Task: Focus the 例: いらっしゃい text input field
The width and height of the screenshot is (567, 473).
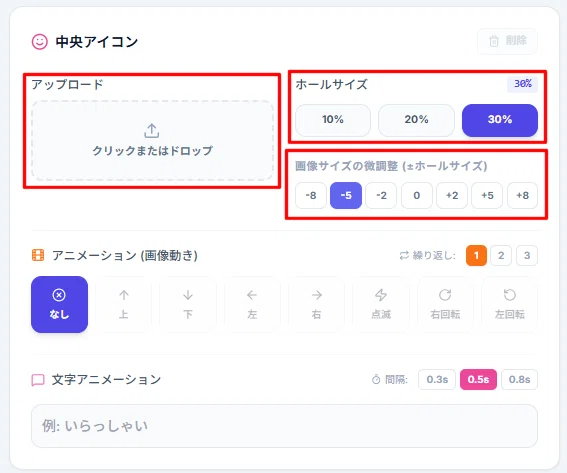Action: pyautogui.click(x=284, y=426)
